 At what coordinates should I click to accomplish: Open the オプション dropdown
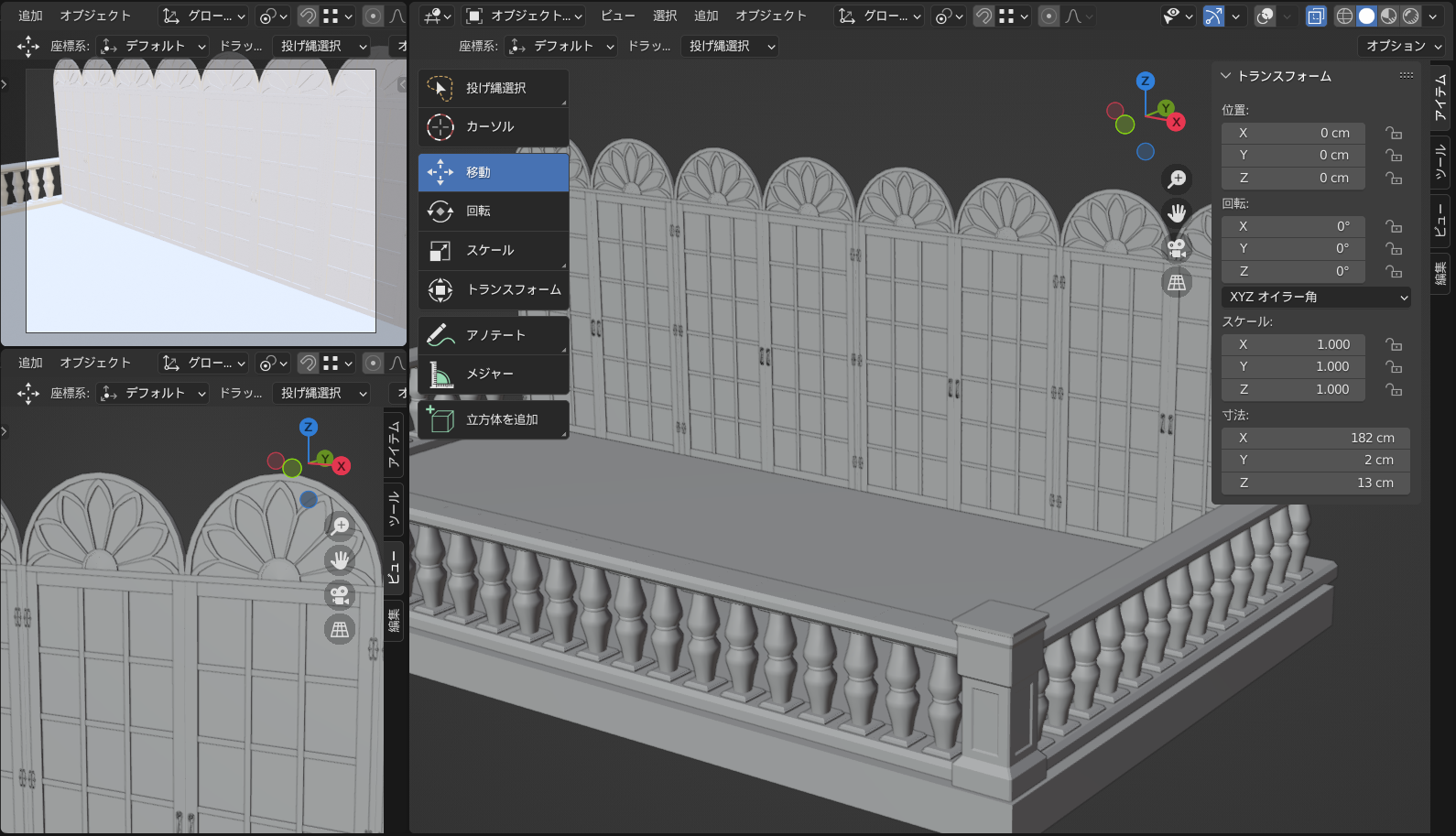1403,46
